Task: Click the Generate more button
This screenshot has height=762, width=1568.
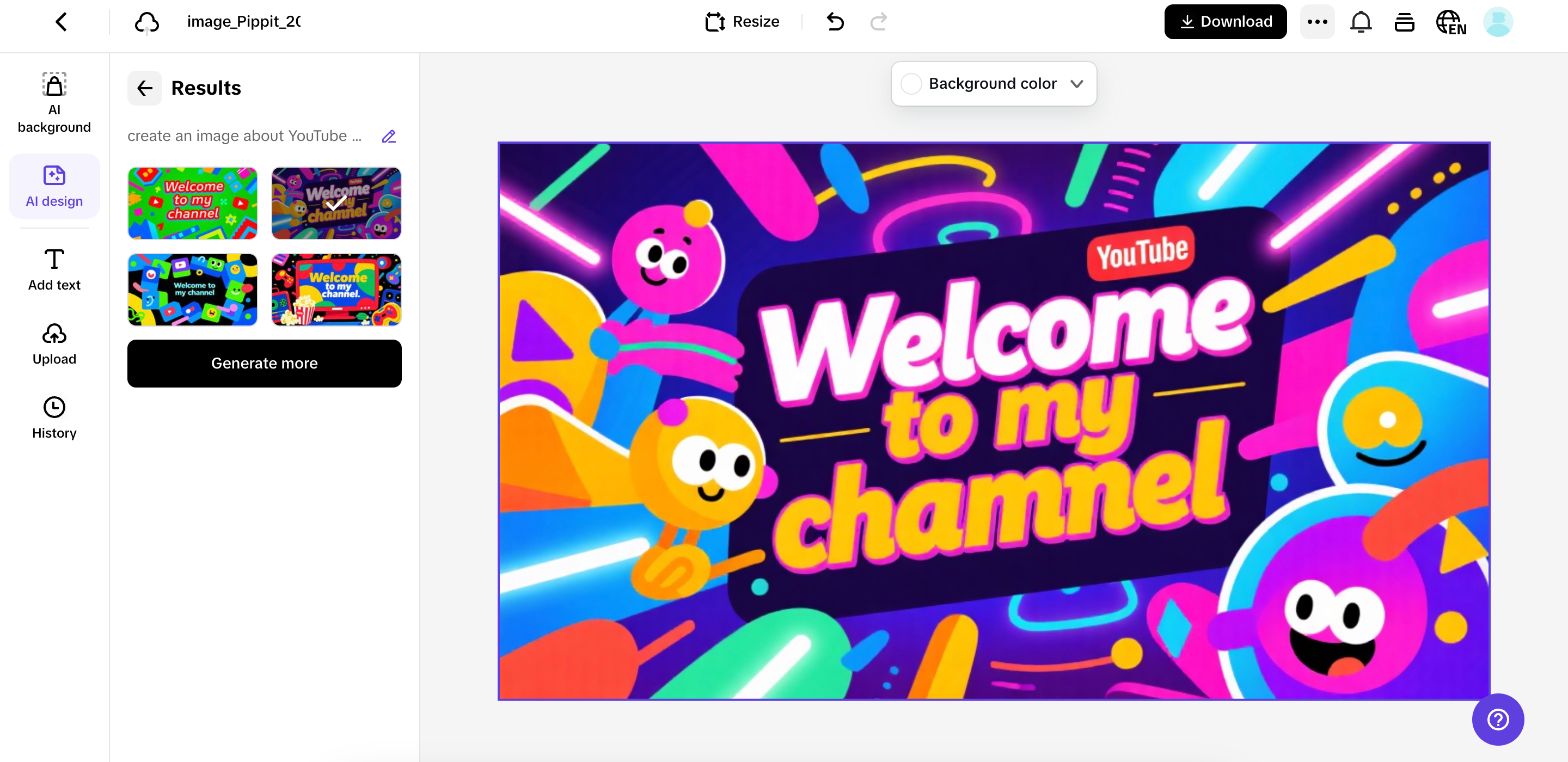Action: point(264,364)
